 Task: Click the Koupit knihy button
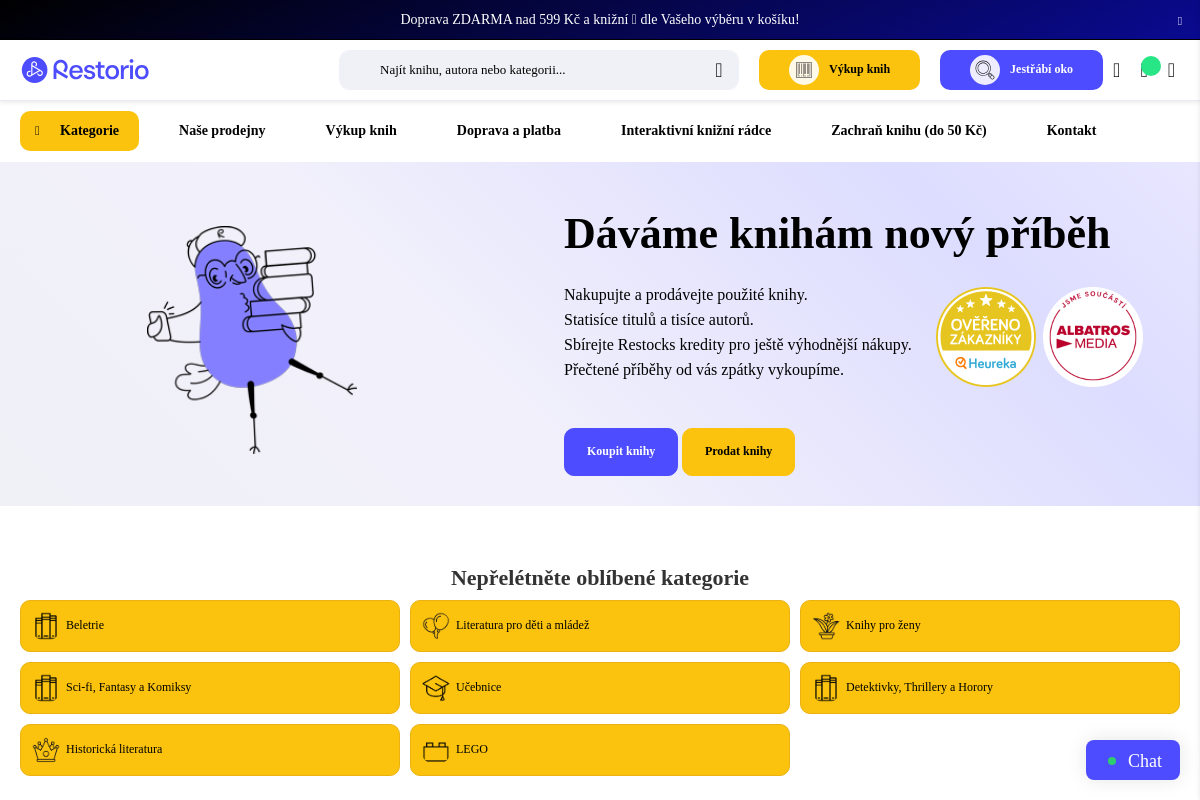(x=620, y=451)
